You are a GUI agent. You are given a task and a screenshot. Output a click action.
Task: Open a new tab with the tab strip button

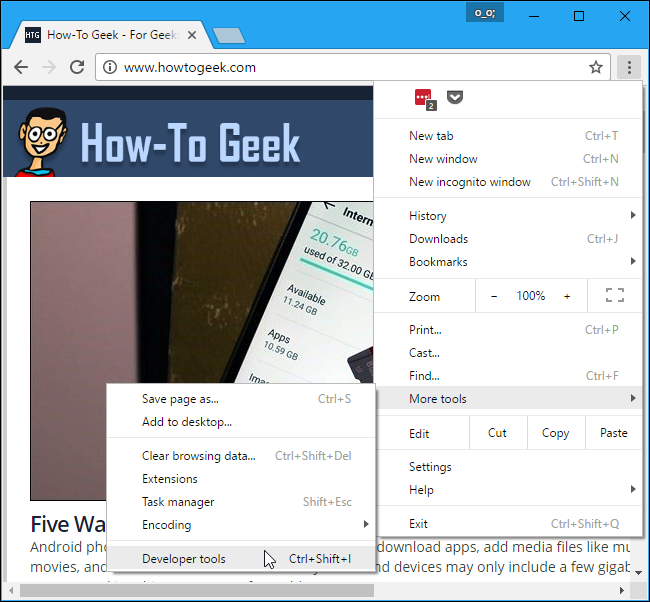(229, 36)
